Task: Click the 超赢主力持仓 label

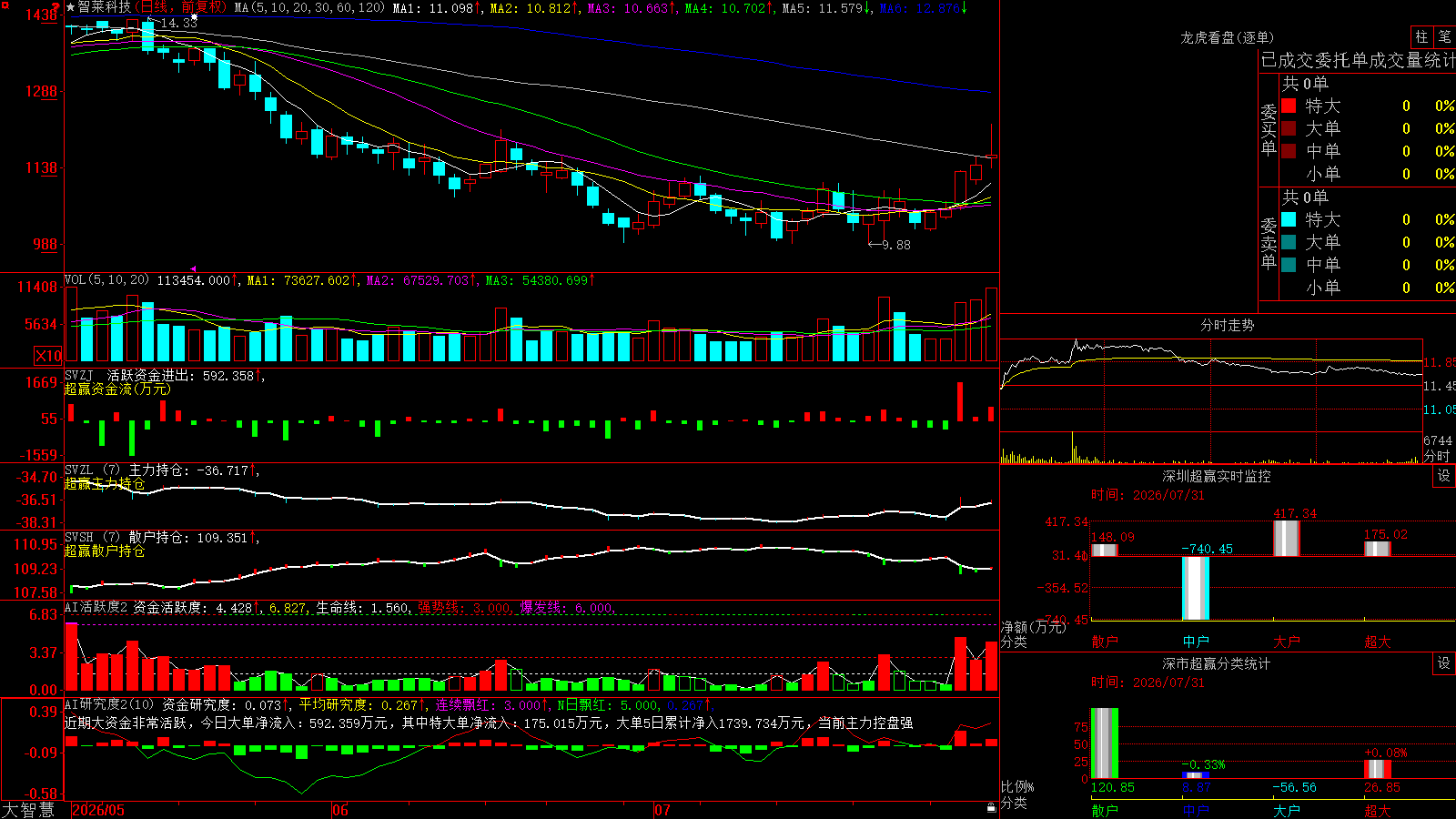Action: [x=105, y=483]
